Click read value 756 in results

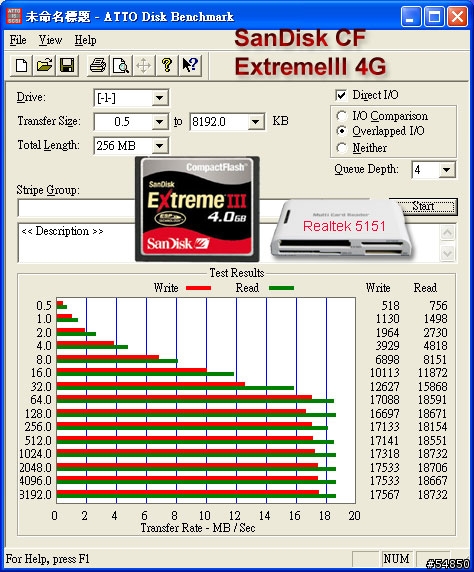(x=438, y=305)
